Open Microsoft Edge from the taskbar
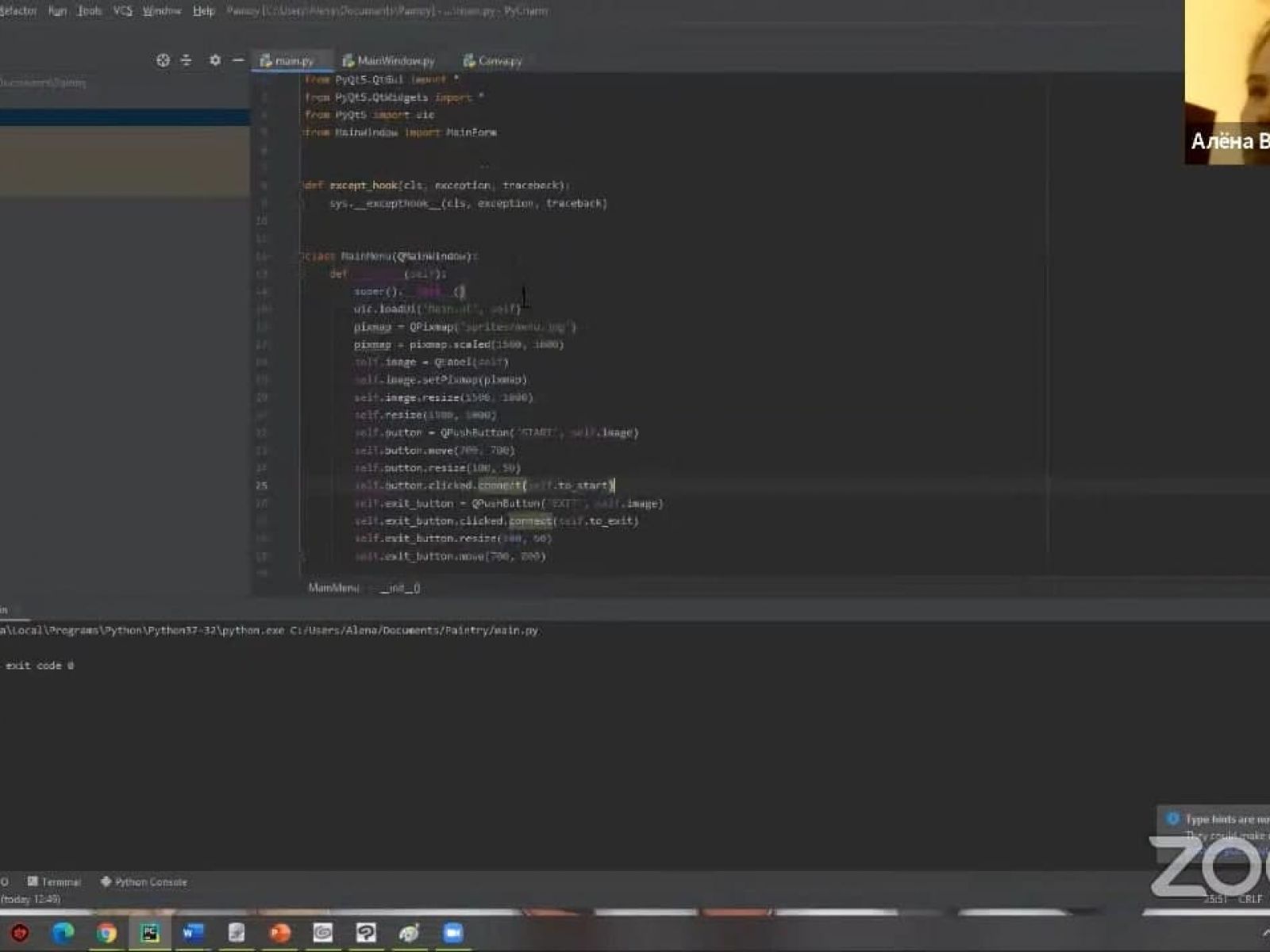Image resolution: width=1270 pixels, height=952 pixels. [x=63, y=933]
